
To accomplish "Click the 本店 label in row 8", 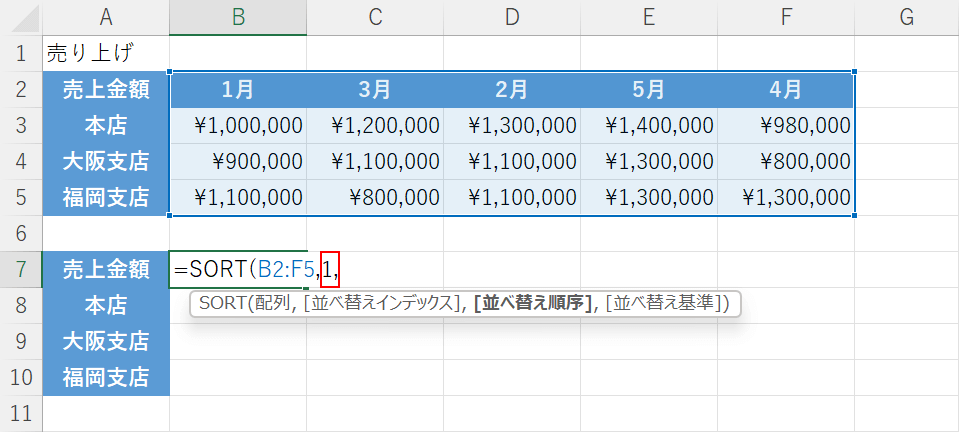I will (x=106, y=305).
